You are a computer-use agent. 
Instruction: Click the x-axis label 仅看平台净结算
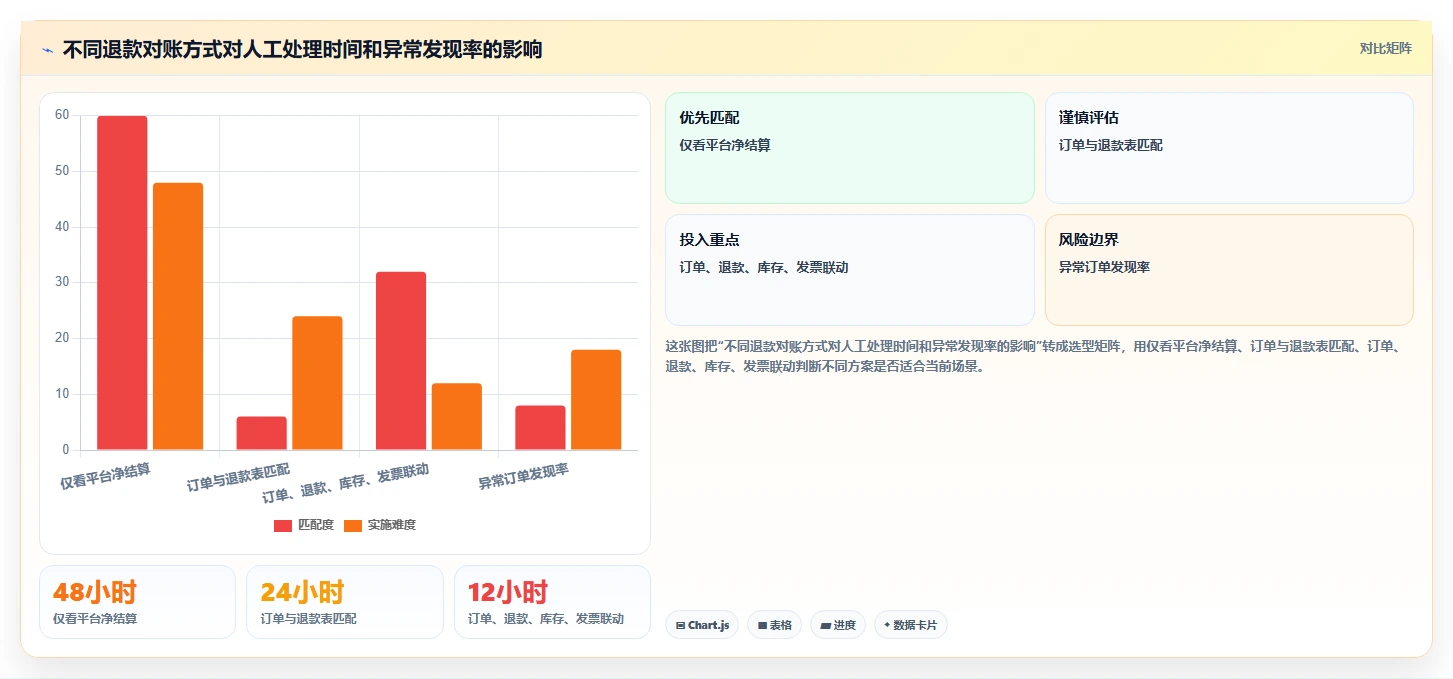pyautogui.click(x=106, y=476)
